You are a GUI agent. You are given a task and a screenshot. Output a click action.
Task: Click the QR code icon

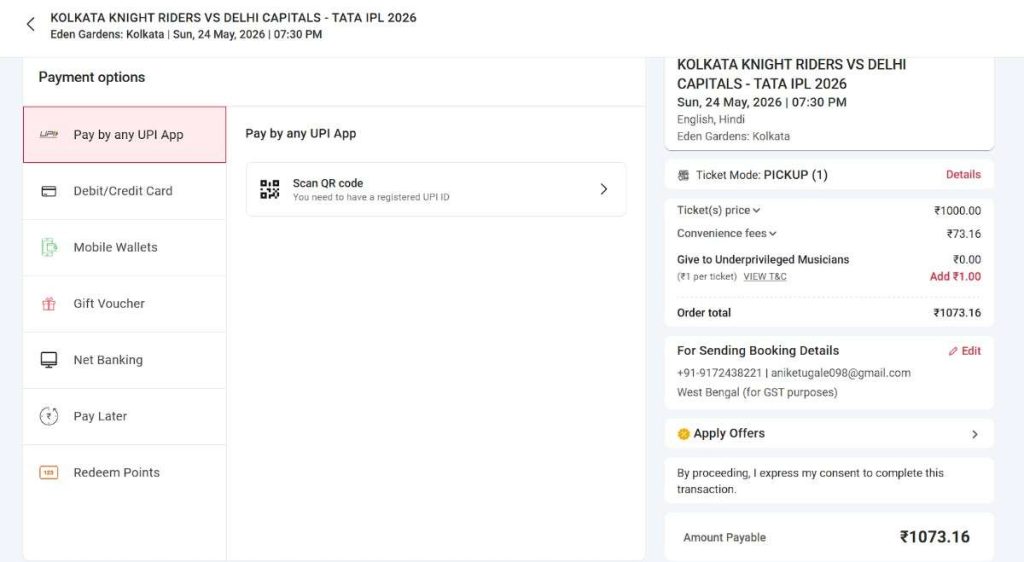[x=270, y=189]
